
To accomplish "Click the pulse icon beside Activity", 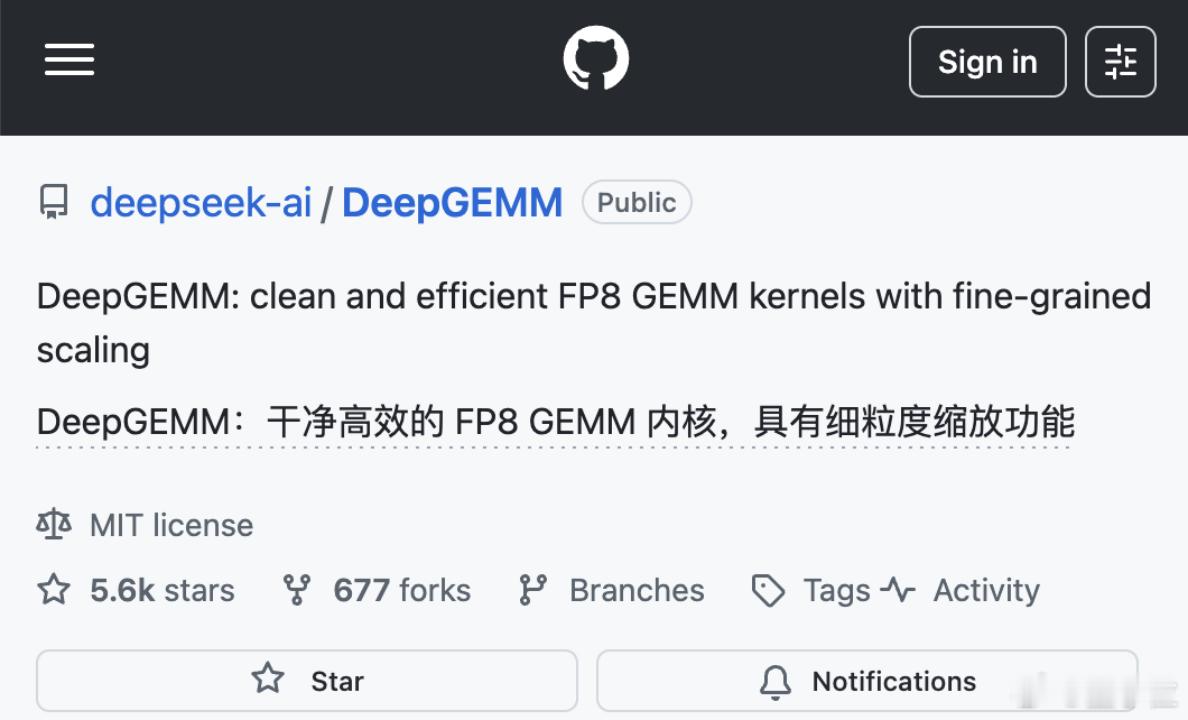I will pos(899,590).
